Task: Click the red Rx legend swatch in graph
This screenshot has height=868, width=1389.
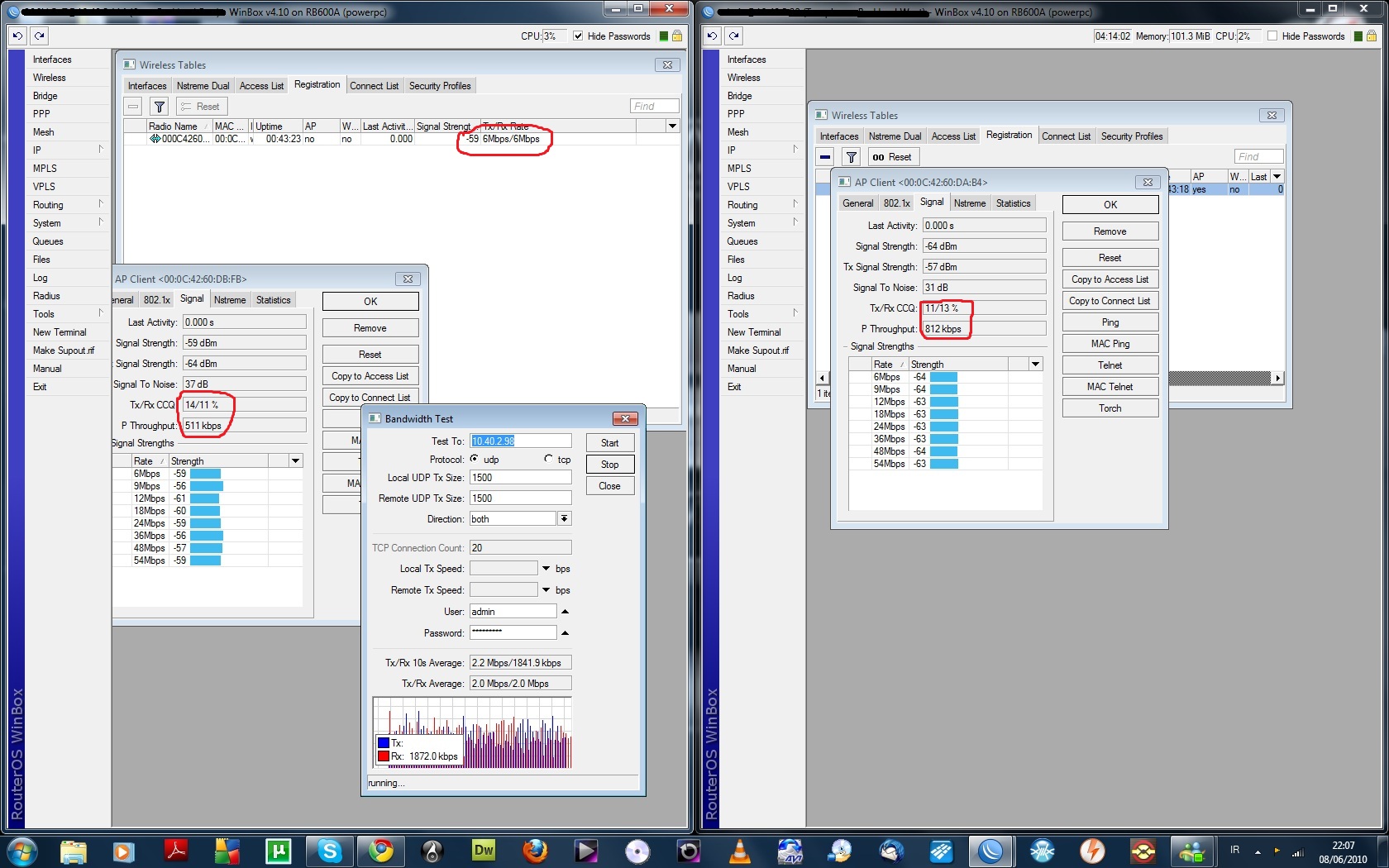Action: pos(384,756)
